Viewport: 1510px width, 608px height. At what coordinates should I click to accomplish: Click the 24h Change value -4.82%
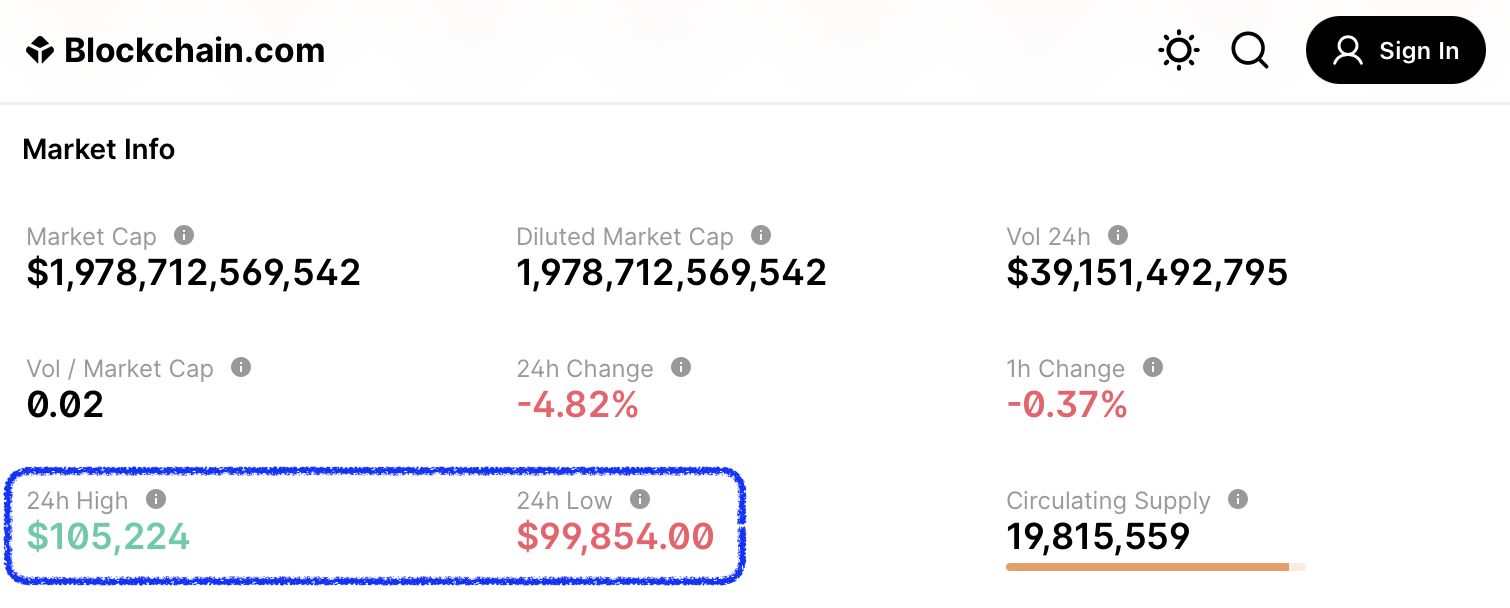point(577,405)
